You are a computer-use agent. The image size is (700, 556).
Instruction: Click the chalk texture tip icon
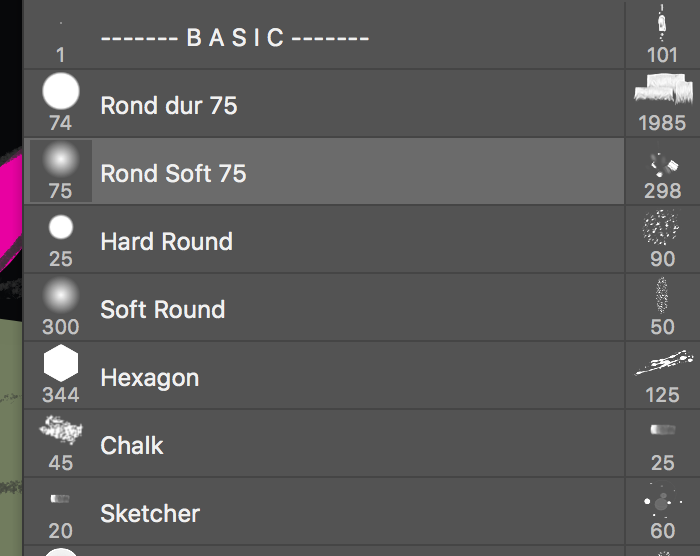pyautogui.click(x=61, y=431)
